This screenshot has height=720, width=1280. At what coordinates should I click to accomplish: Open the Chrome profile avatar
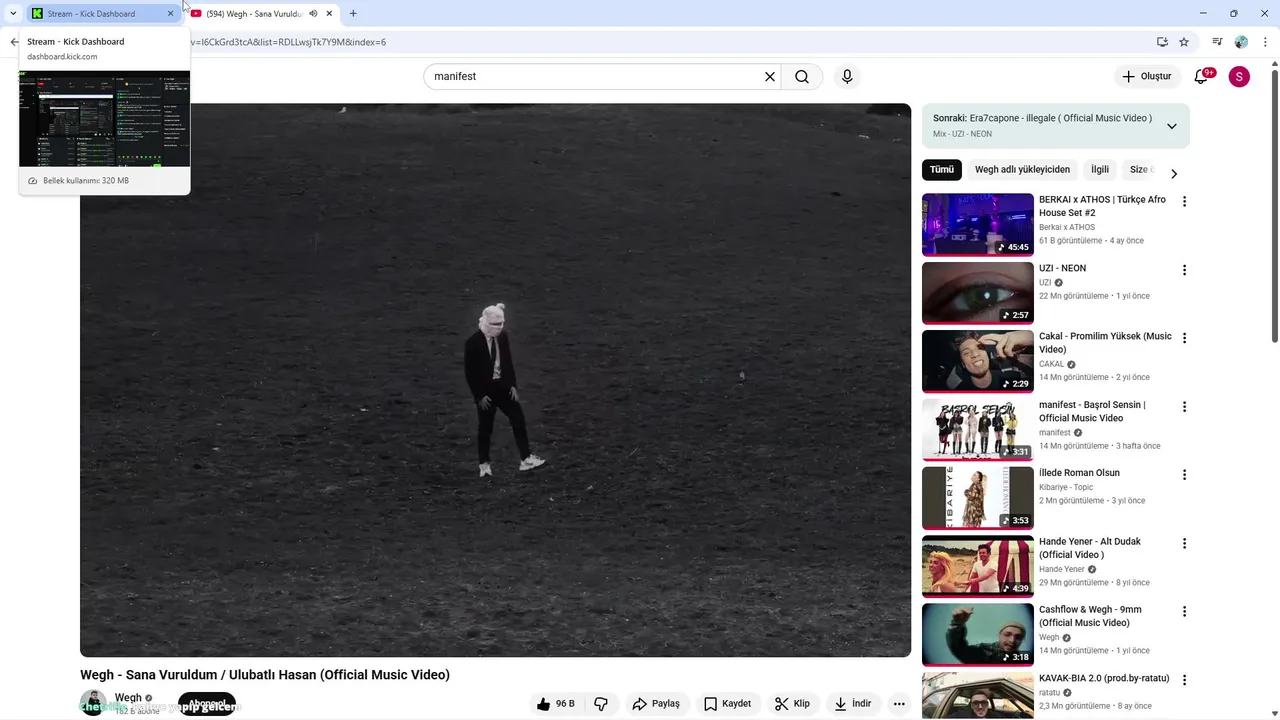[1241, 42]
